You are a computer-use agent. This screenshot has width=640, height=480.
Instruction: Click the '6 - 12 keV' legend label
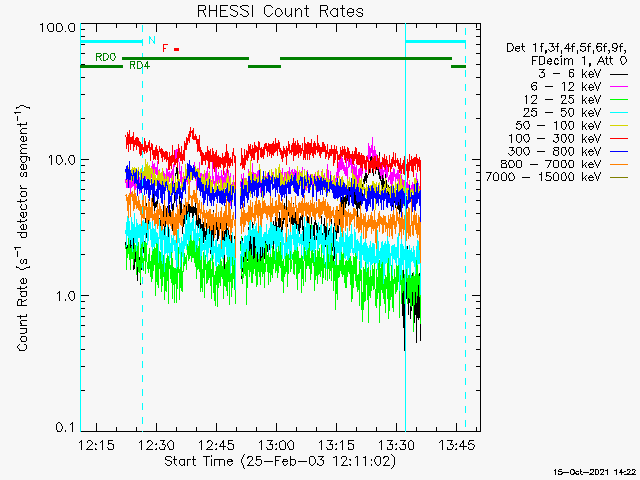pos(566,87)
